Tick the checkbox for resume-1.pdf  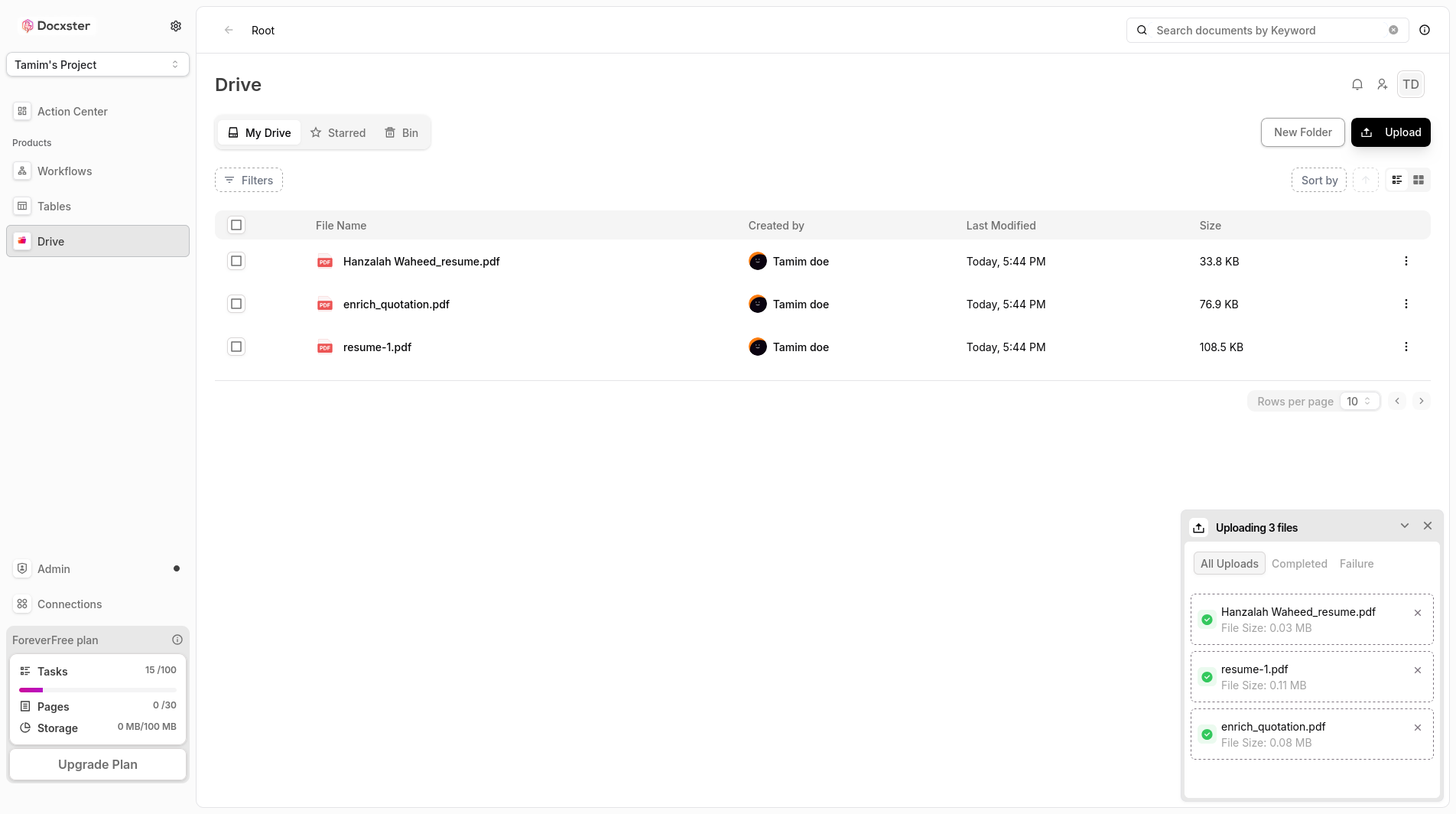pos(236,347)
